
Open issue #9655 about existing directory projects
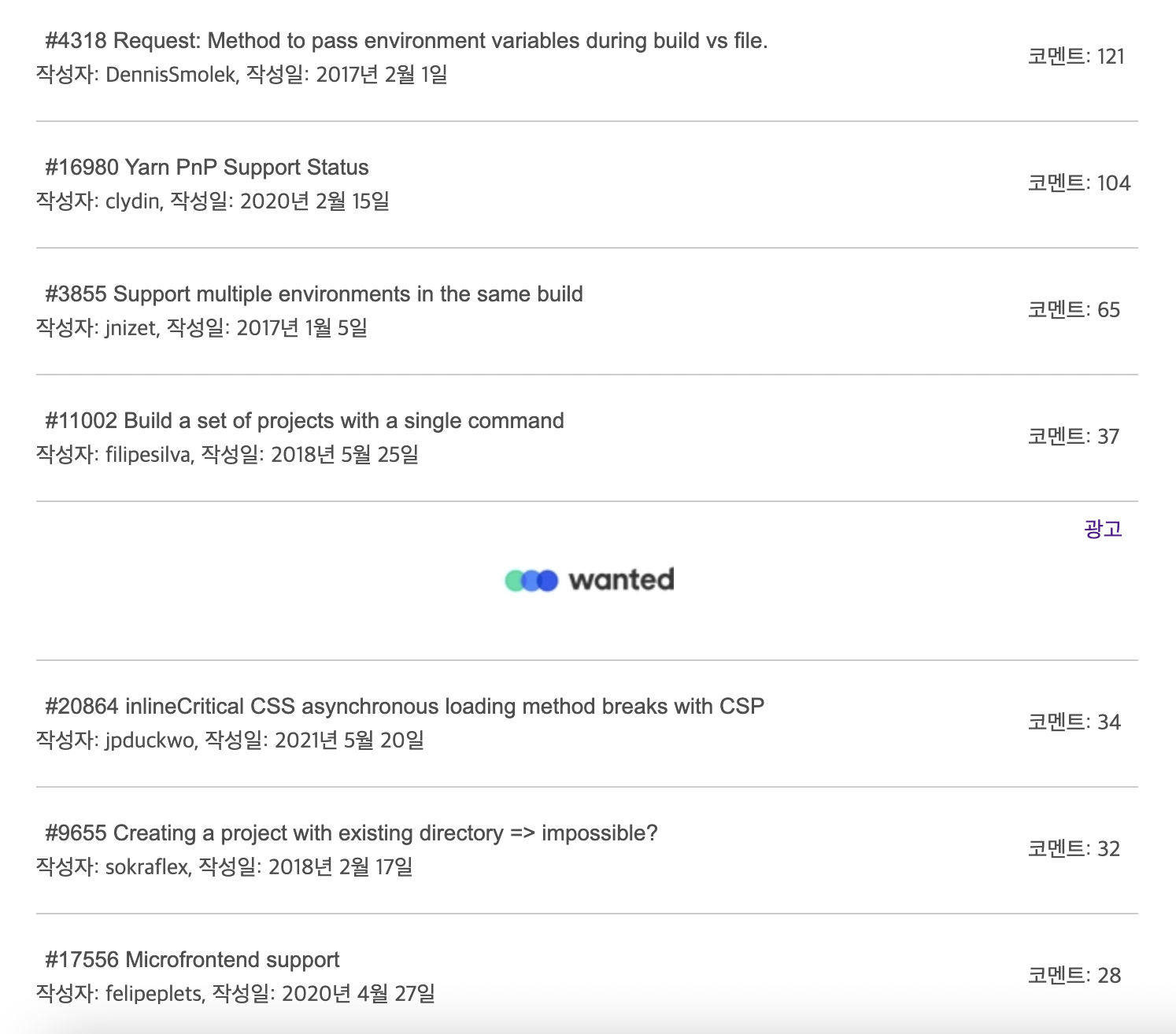click(351, 833)
